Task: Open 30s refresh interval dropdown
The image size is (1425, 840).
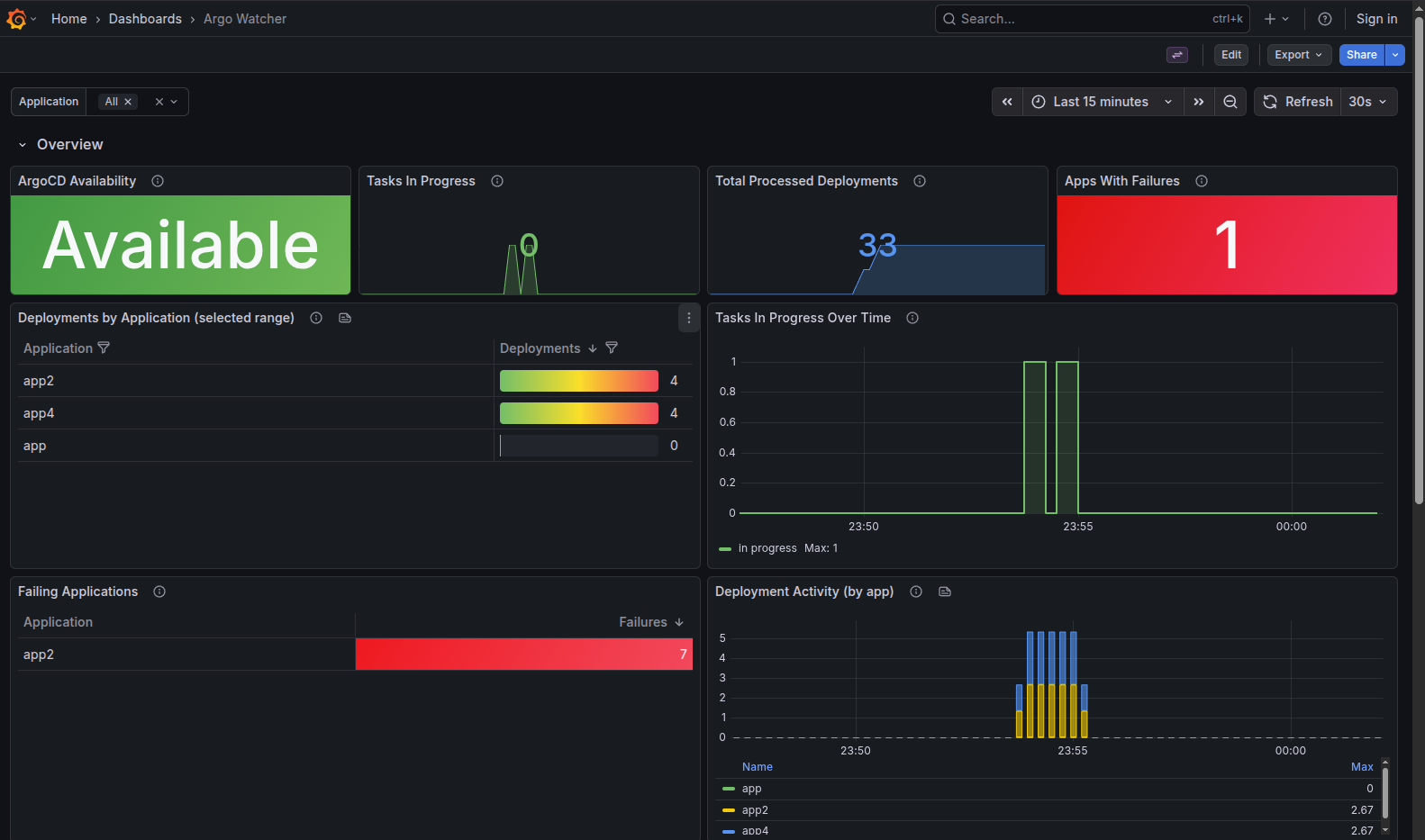Action: coord(1369,102)
